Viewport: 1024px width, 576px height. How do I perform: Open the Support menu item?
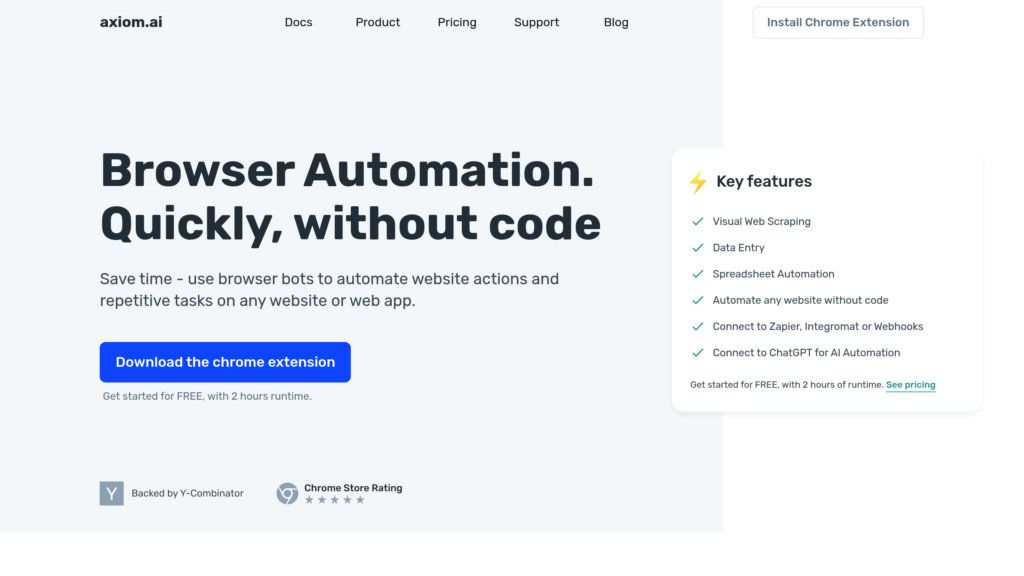[536, 22]
